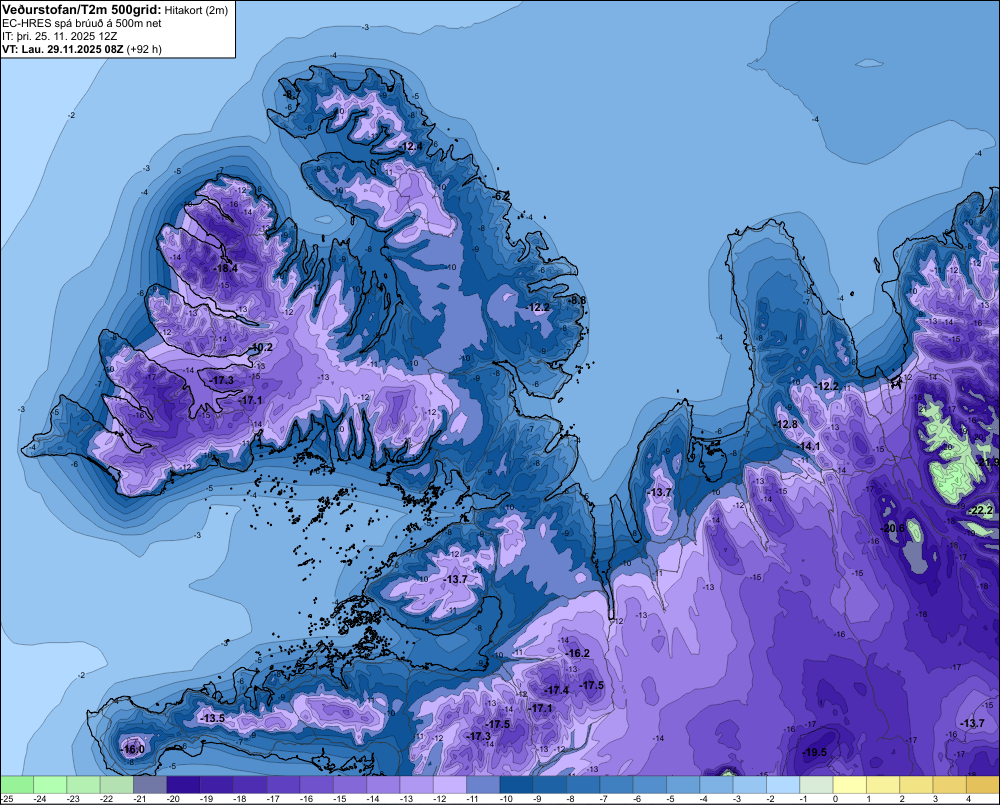Select the pale yellow legend swatch above 0
This screenshot has height=805, width=1000.
pos(849,784)
